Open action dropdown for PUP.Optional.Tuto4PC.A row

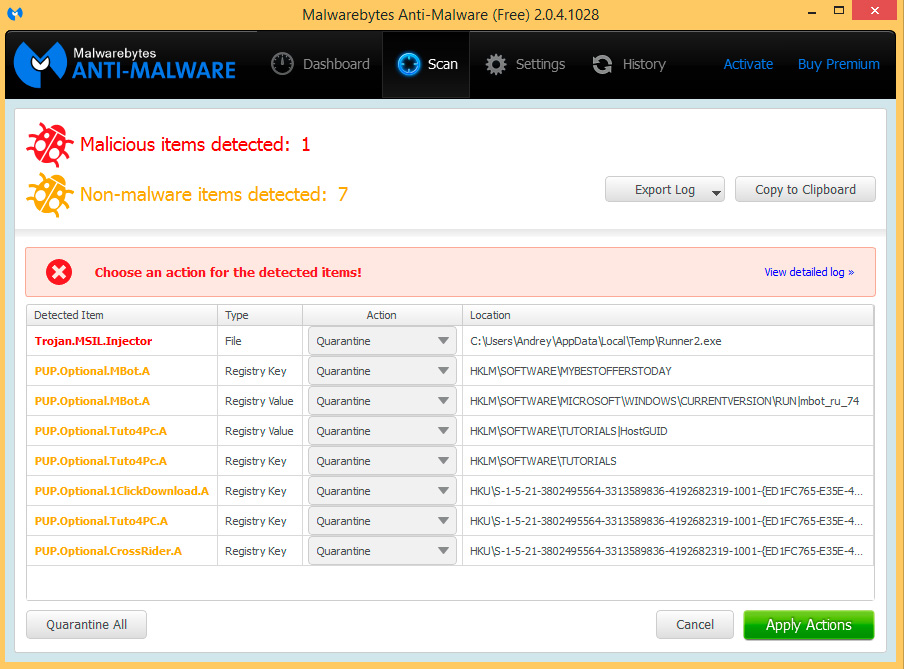[x=382, y=521]
